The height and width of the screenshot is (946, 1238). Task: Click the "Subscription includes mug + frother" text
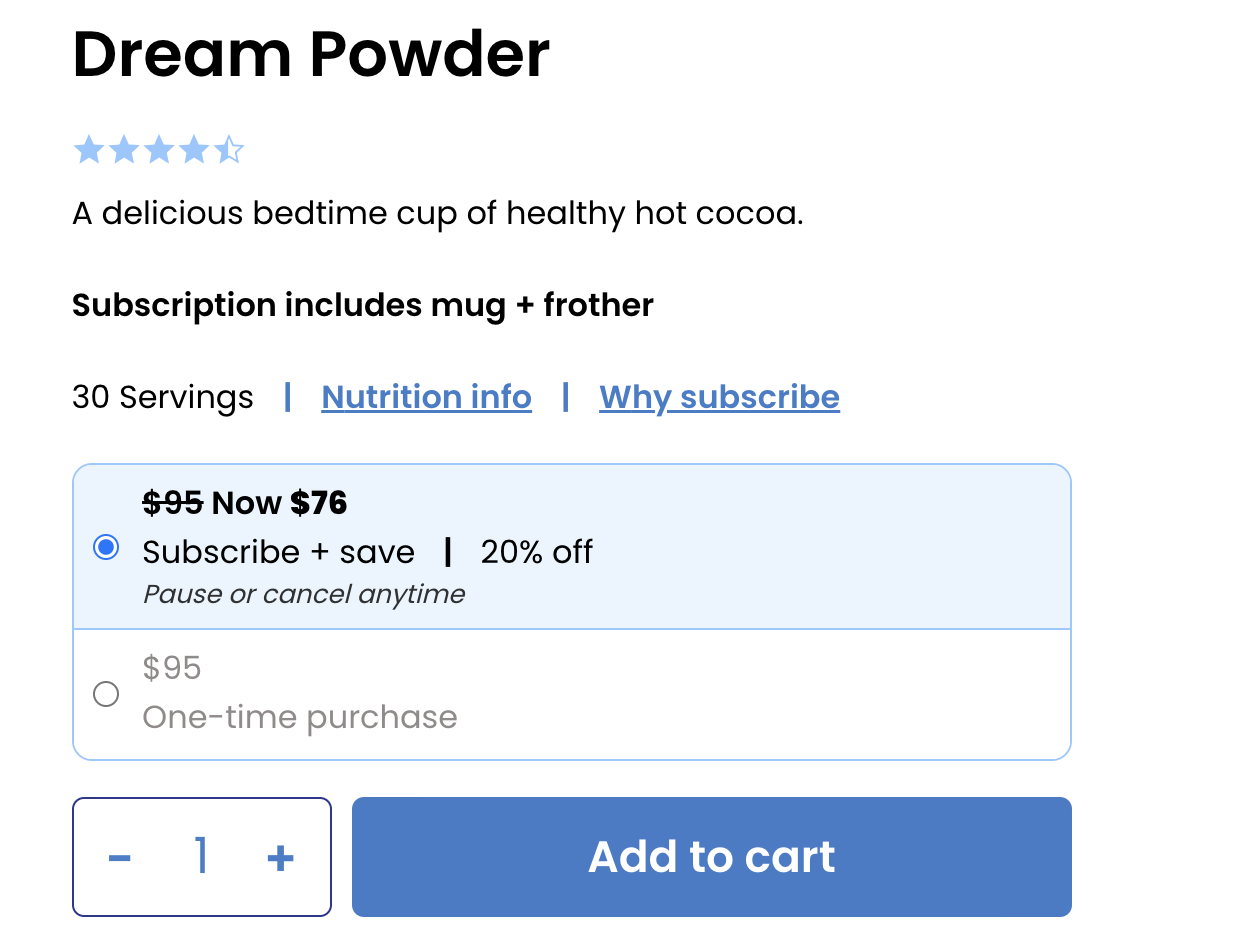[363, 305]
